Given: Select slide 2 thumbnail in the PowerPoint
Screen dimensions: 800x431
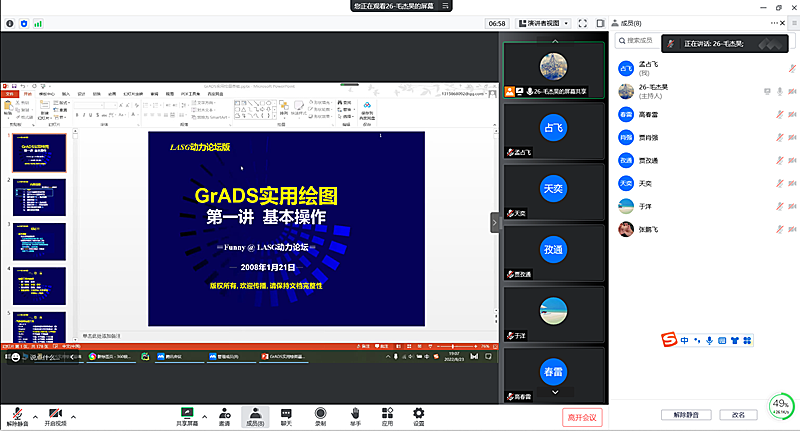Looking at the screenshot, I should pos(39,197).
